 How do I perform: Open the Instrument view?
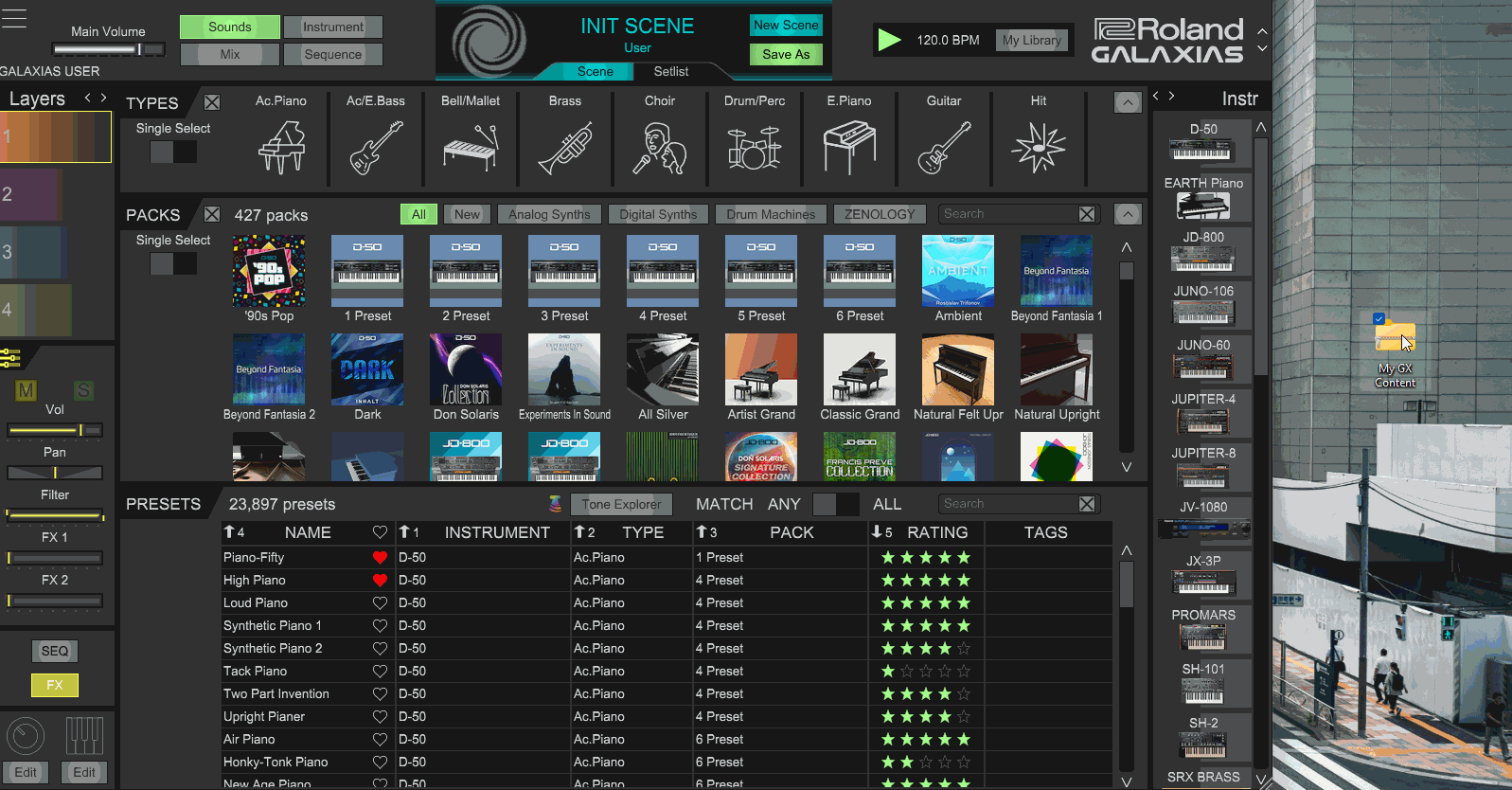pyautogui.click(x=333, y=27)
